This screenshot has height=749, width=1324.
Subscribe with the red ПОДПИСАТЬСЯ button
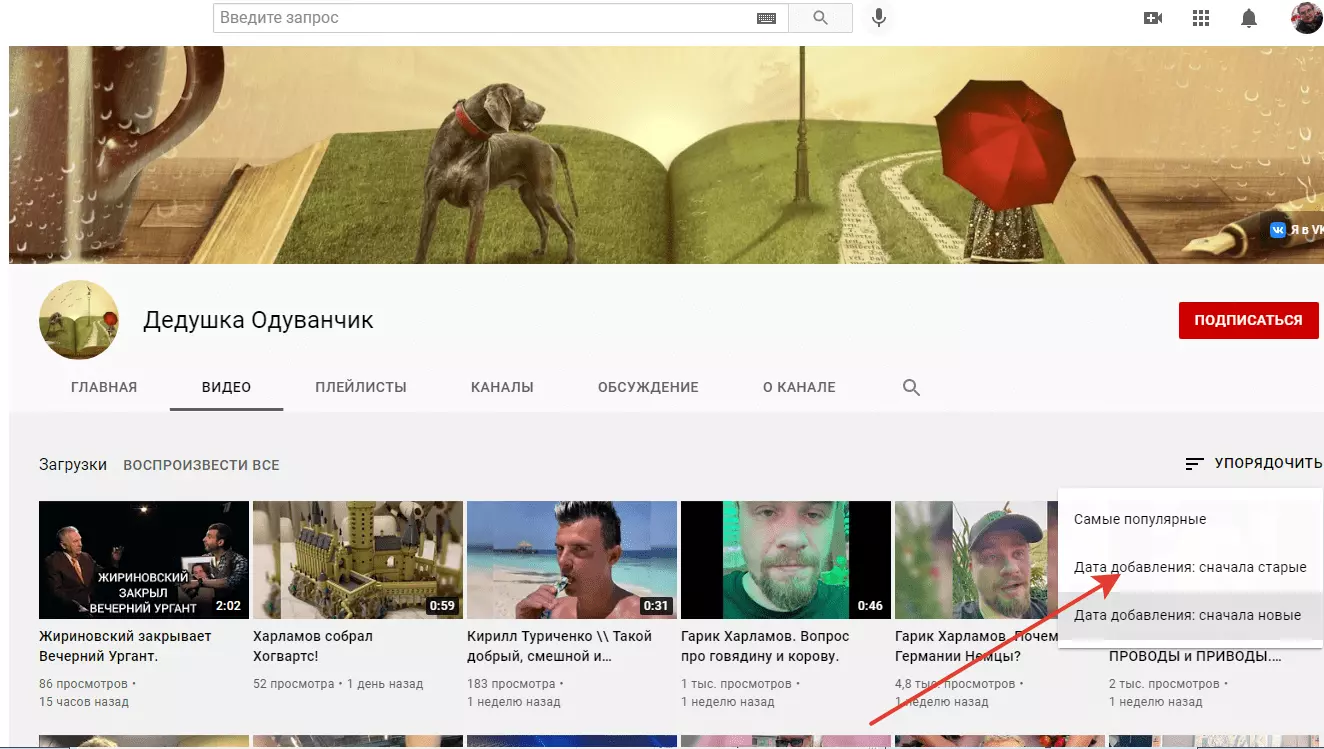pyautogui.click(x=1248, y=320)
